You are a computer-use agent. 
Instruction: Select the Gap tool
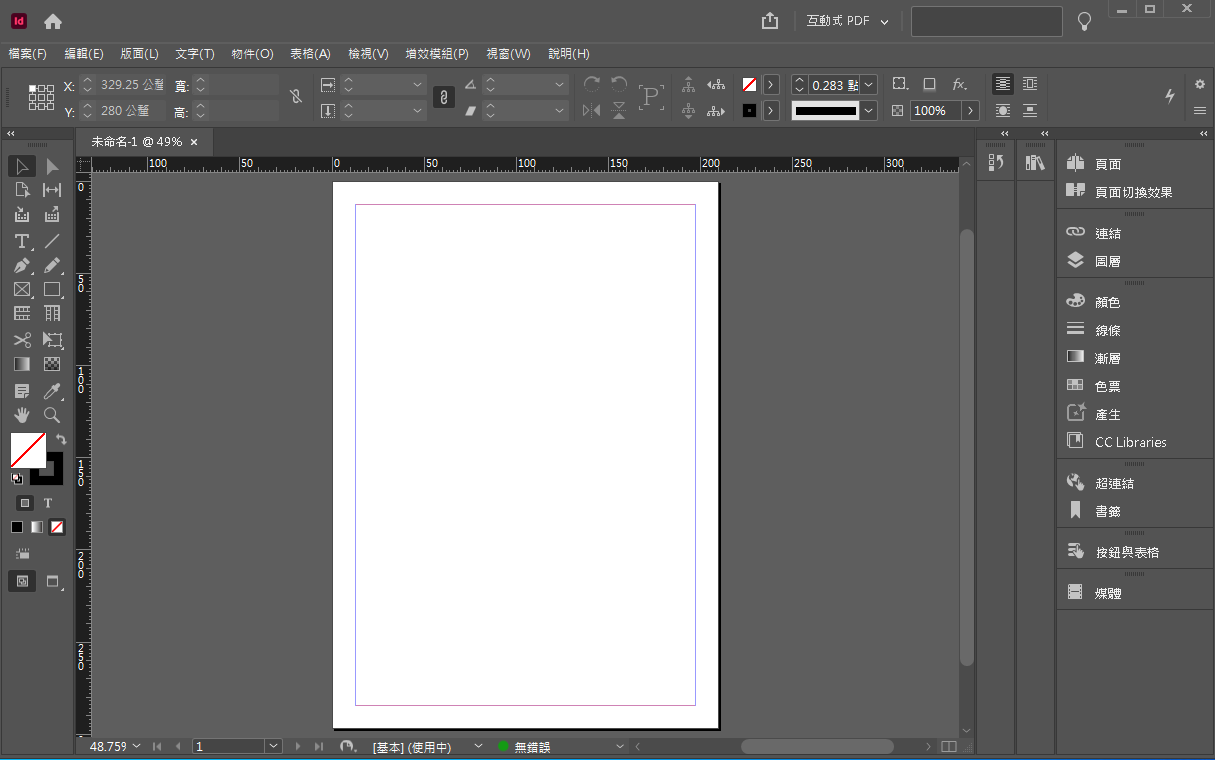(52, 190)
